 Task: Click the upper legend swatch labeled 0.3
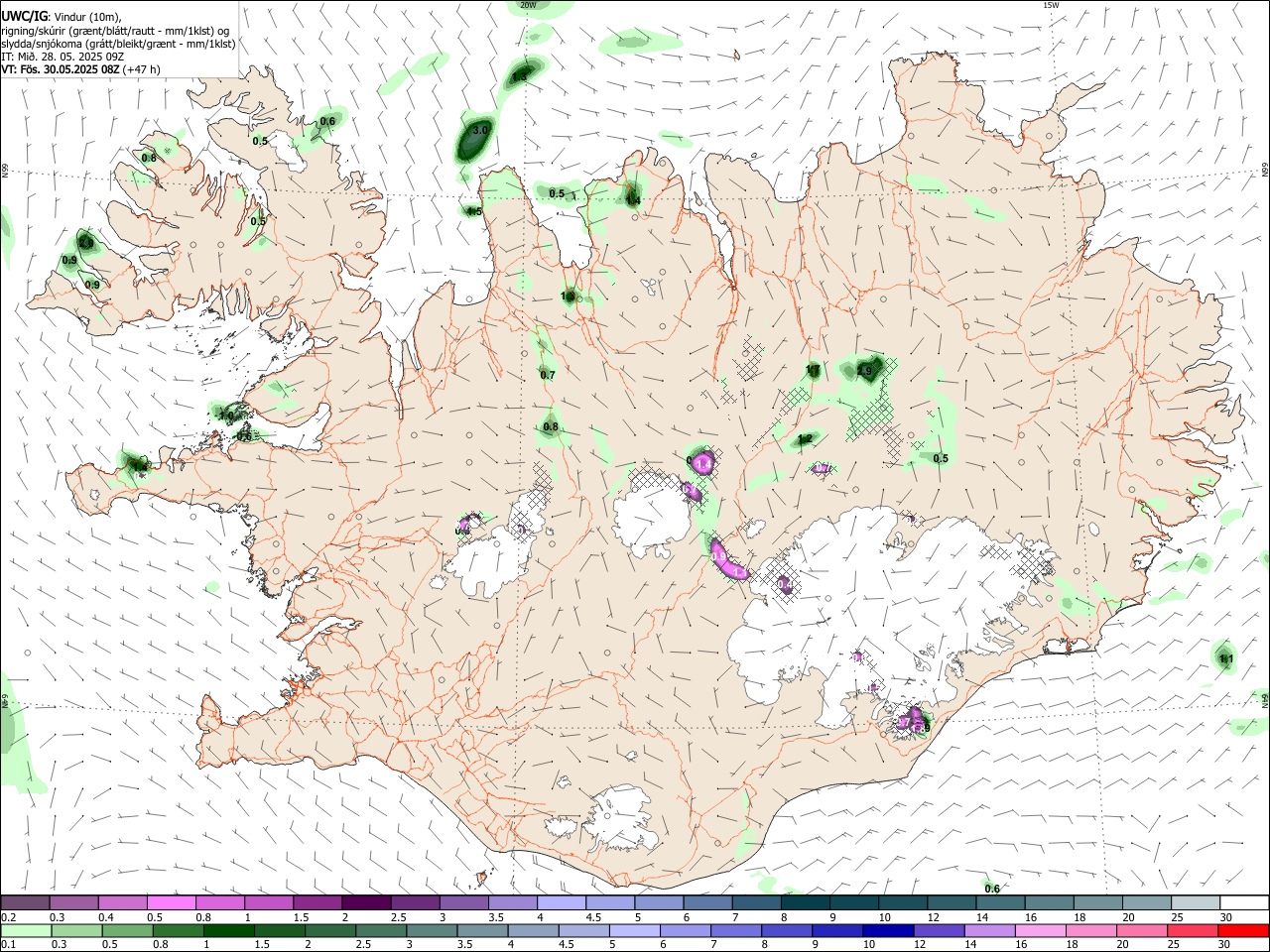point(73,902)
